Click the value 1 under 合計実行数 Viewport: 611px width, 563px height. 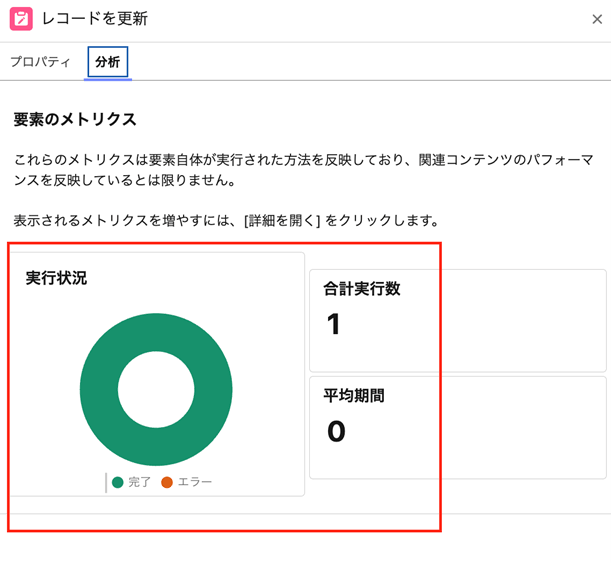[334, 324]
